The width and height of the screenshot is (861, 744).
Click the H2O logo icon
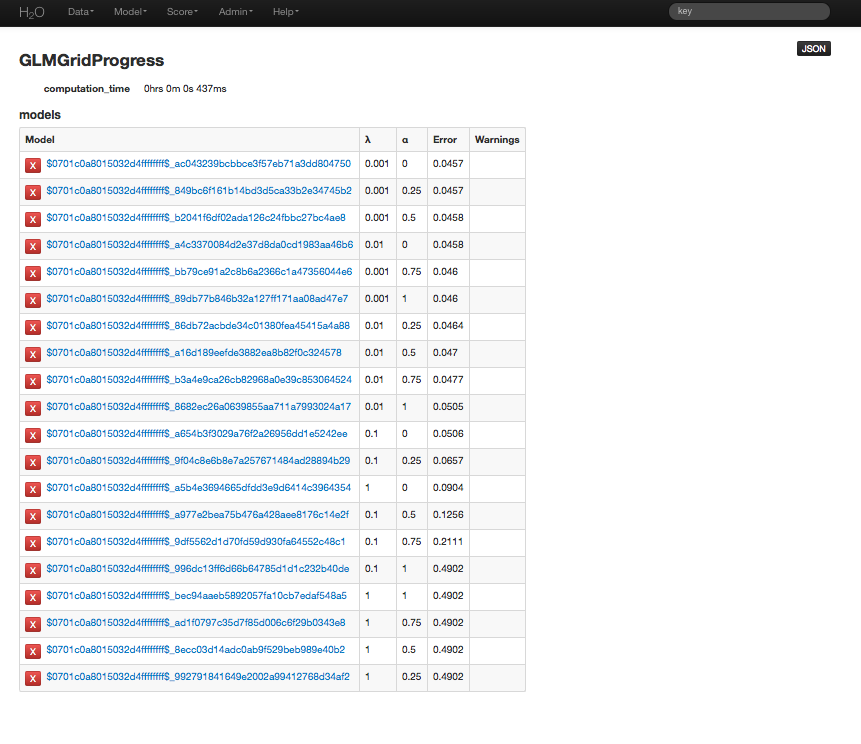(30, 12)
